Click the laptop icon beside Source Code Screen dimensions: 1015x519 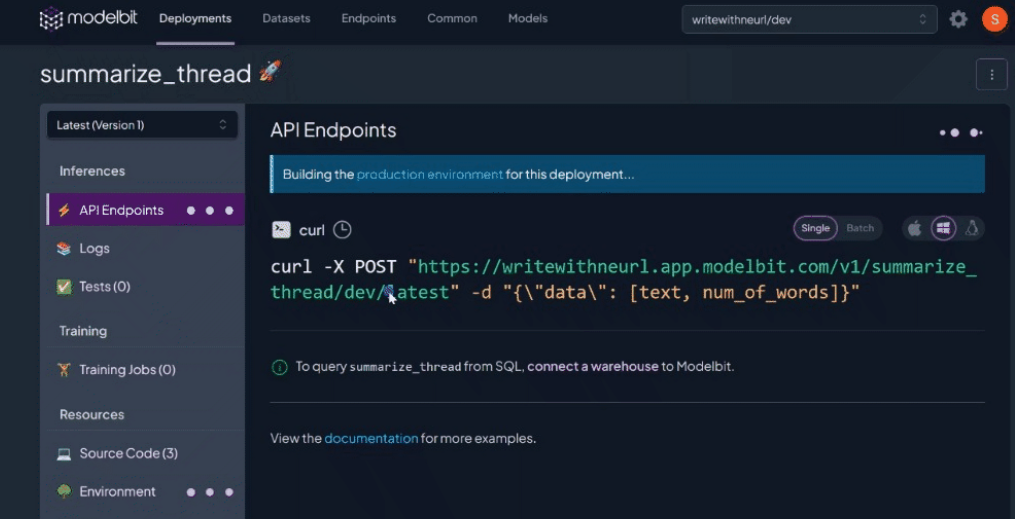[x=63, y=453]
